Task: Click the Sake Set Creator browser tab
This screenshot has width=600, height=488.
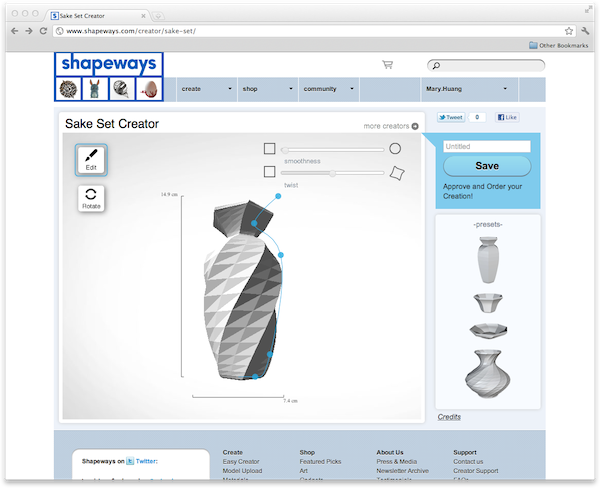Action: [x=97, y=16]
